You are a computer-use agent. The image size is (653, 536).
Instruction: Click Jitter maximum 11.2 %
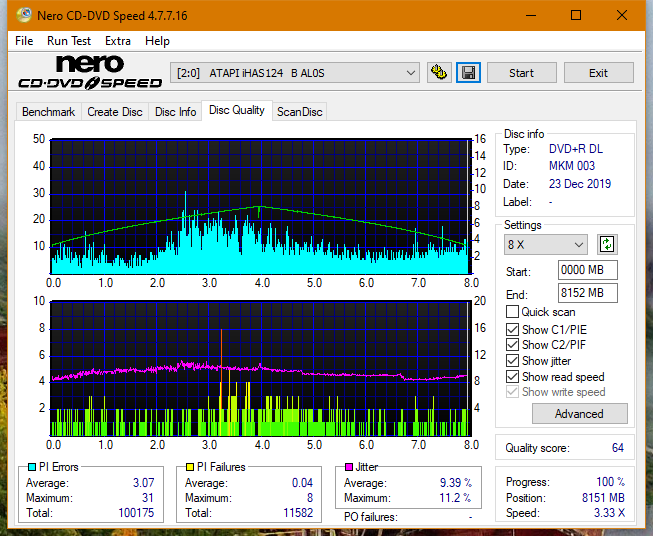tap(455, 498)
